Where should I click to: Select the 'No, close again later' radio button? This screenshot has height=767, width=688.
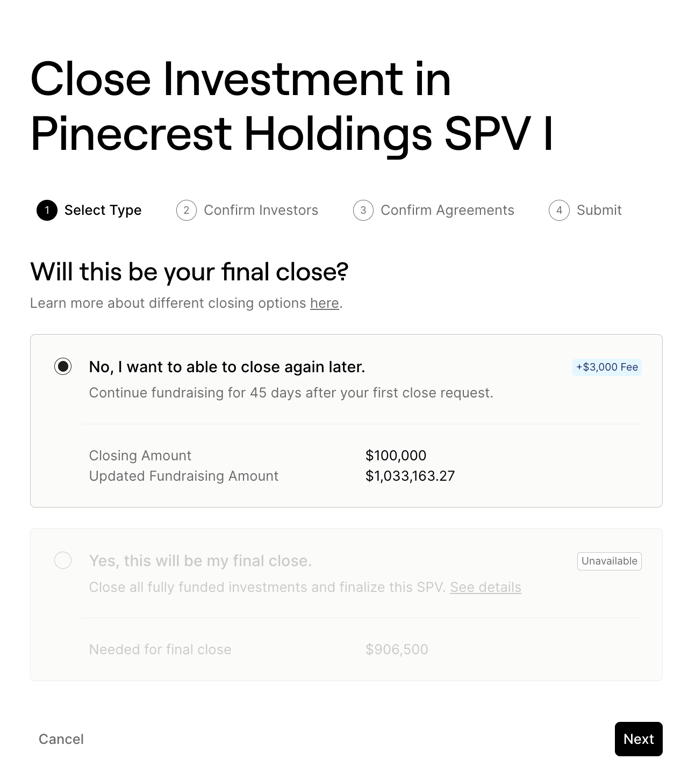63,367
